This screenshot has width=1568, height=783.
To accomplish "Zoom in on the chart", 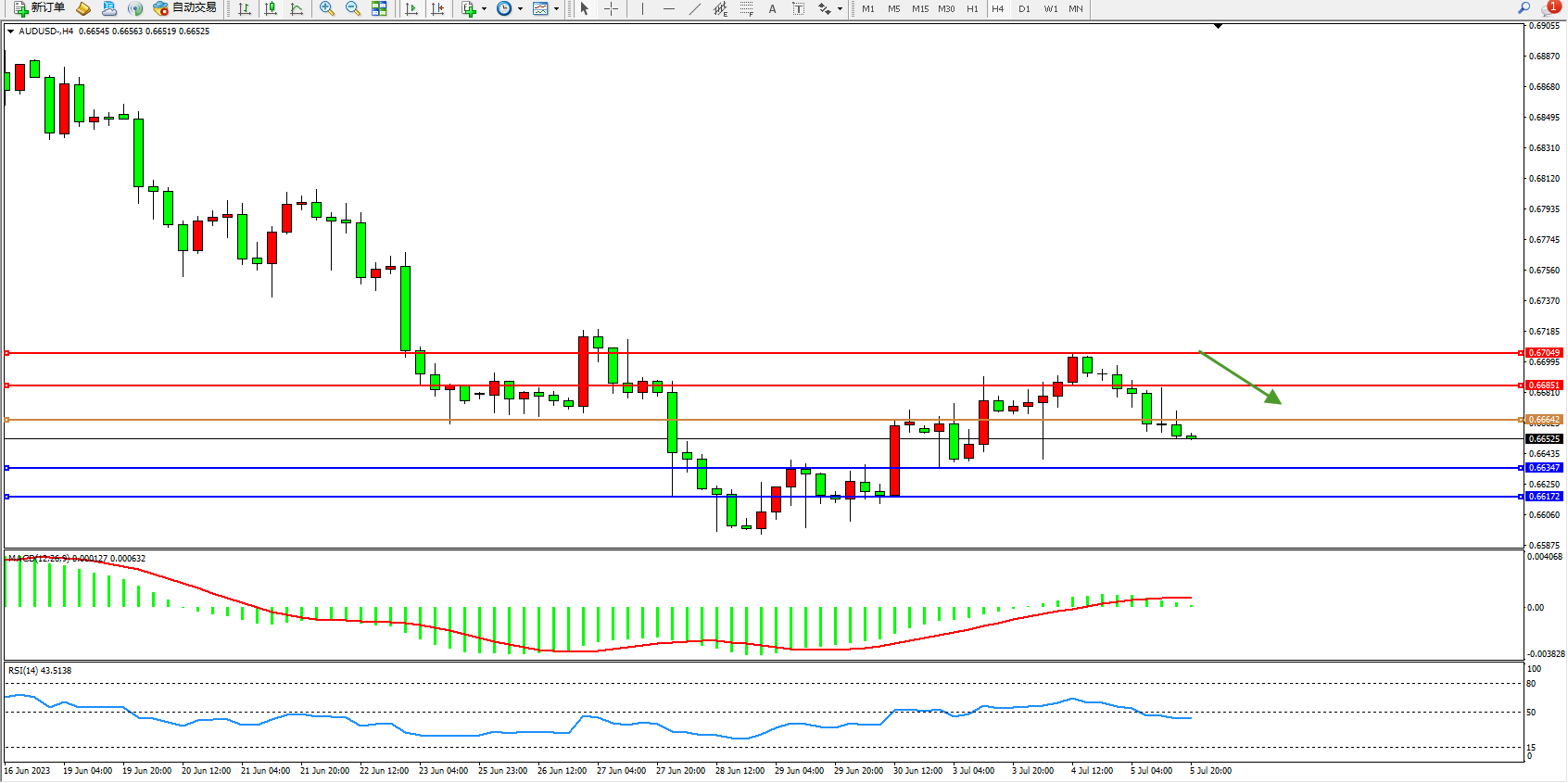I will pos(327,8).
